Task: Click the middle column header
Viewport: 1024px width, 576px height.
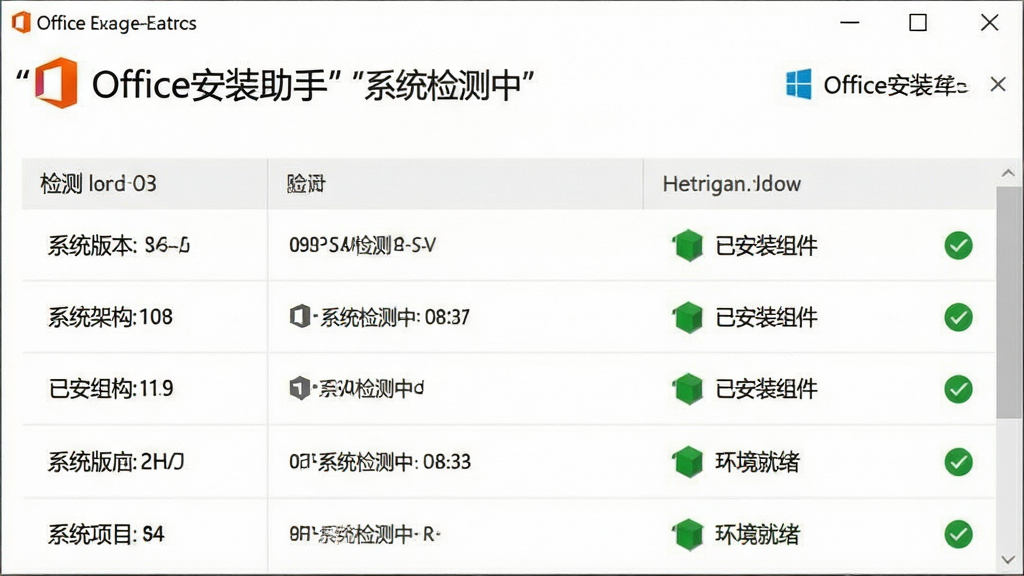Action: (x=455, y=184)
